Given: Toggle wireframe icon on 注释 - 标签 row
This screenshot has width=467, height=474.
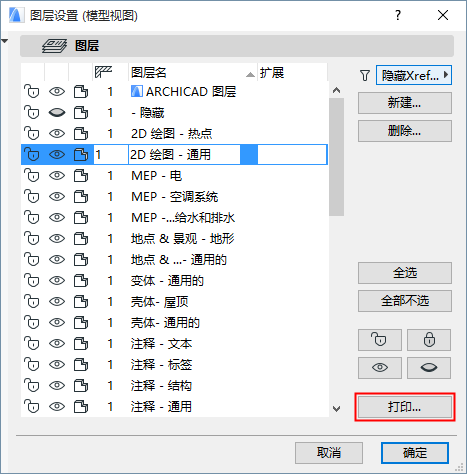Looking at the screenshot, I should pyautogui.click(x=81, y=365).
